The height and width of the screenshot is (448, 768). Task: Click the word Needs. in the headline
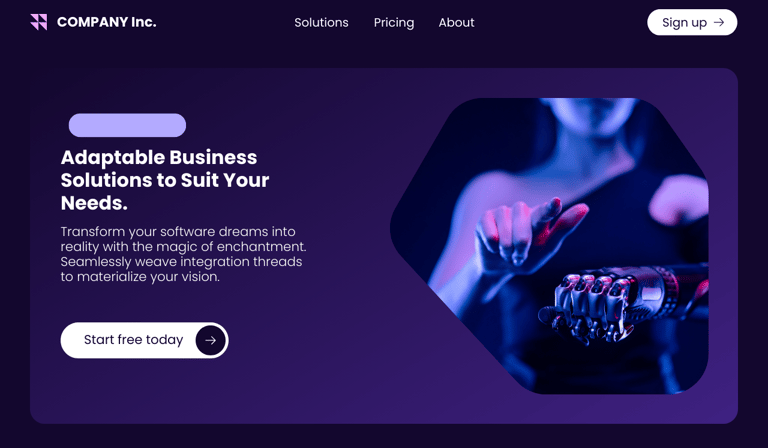(x=94, y=203)
